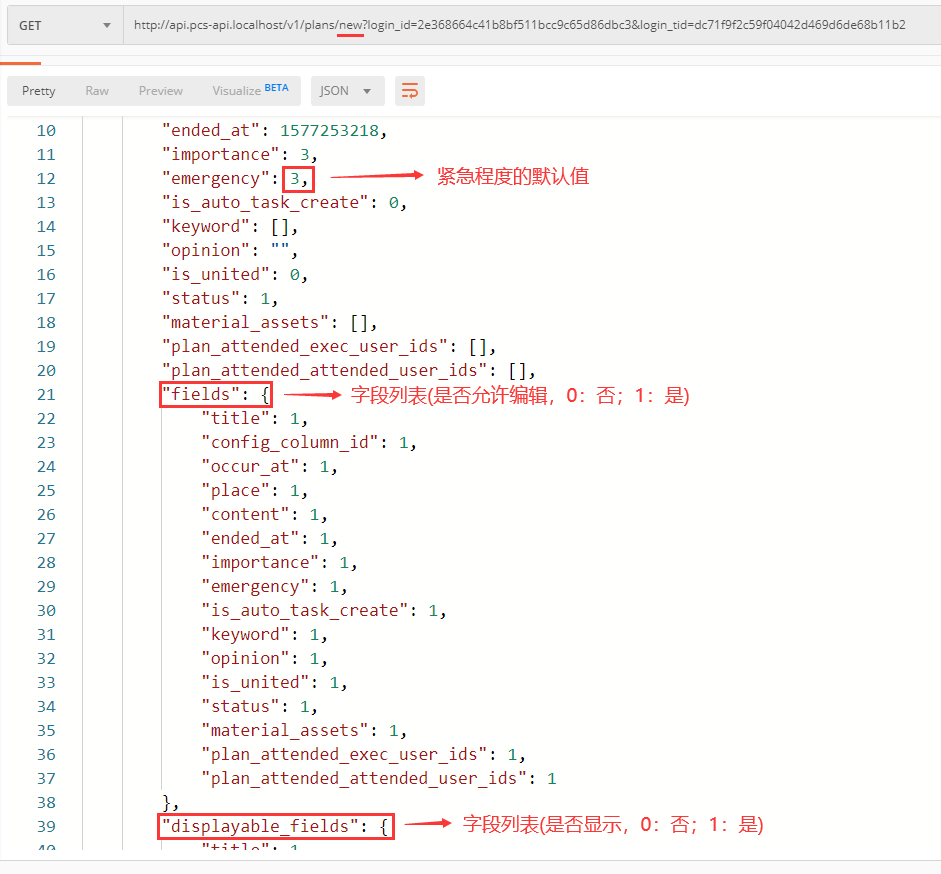
Task: Open the JSON format dropdown
Action: 346,91
